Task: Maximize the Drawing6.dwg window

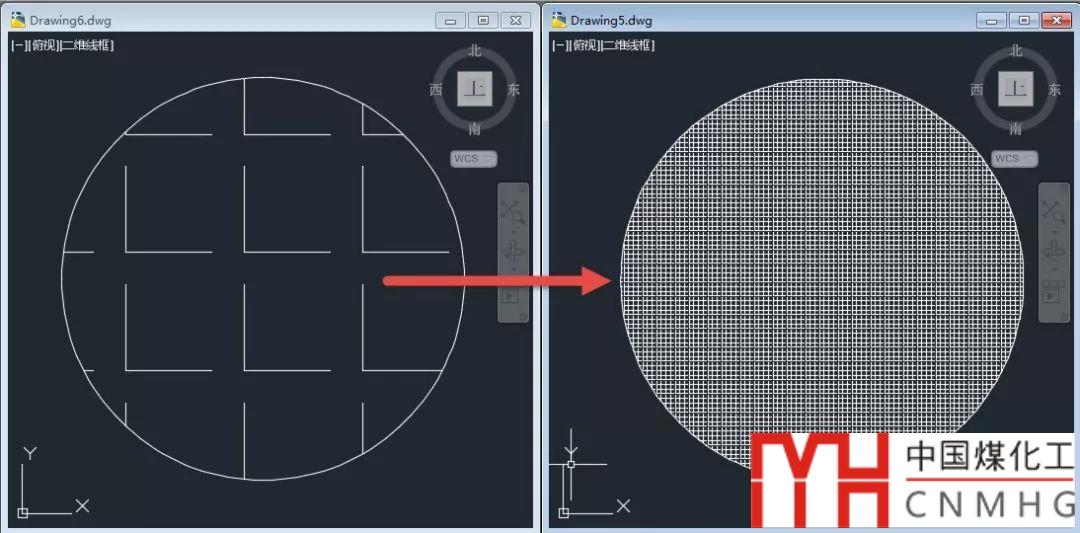Action: coord(484,21)
